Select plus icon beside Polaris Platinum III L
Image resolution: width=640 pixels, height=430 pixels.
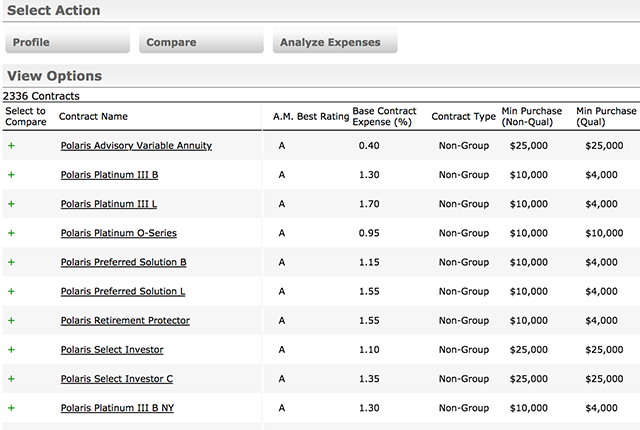point(12,204)
